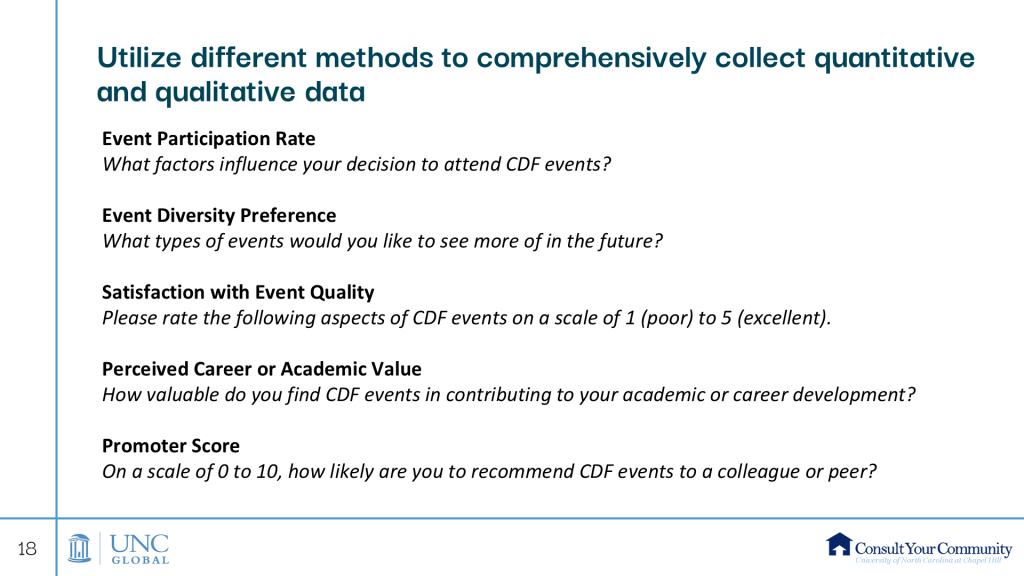
Task: Select the Promoter Score heading
Action: click(171, 445)
